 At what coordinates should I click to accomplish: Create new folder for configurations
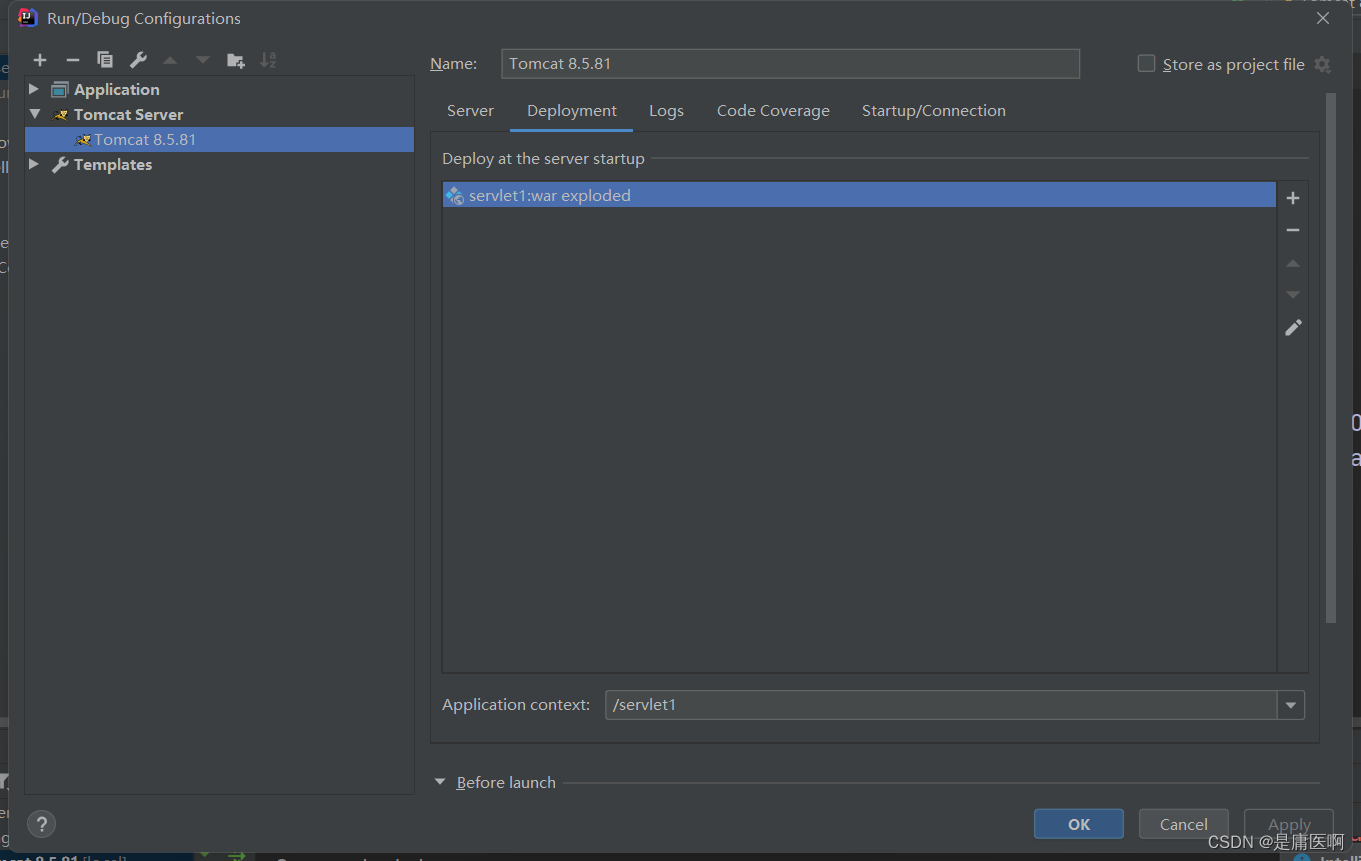pos(236,60)
